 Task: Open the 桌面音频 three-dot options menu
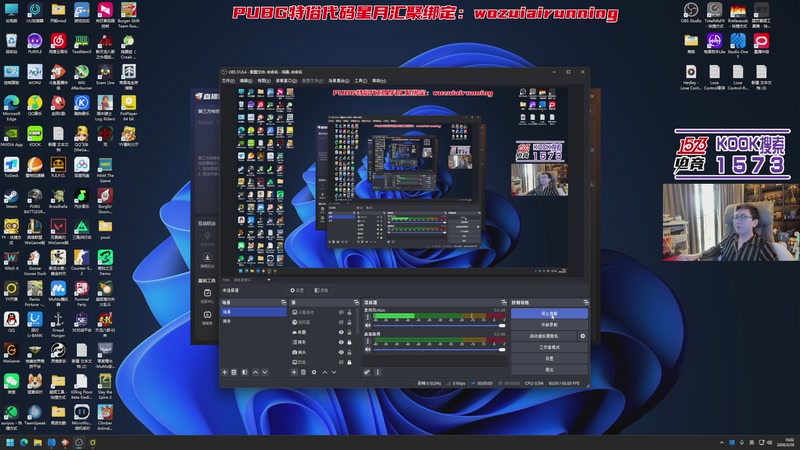click(367, 341)
